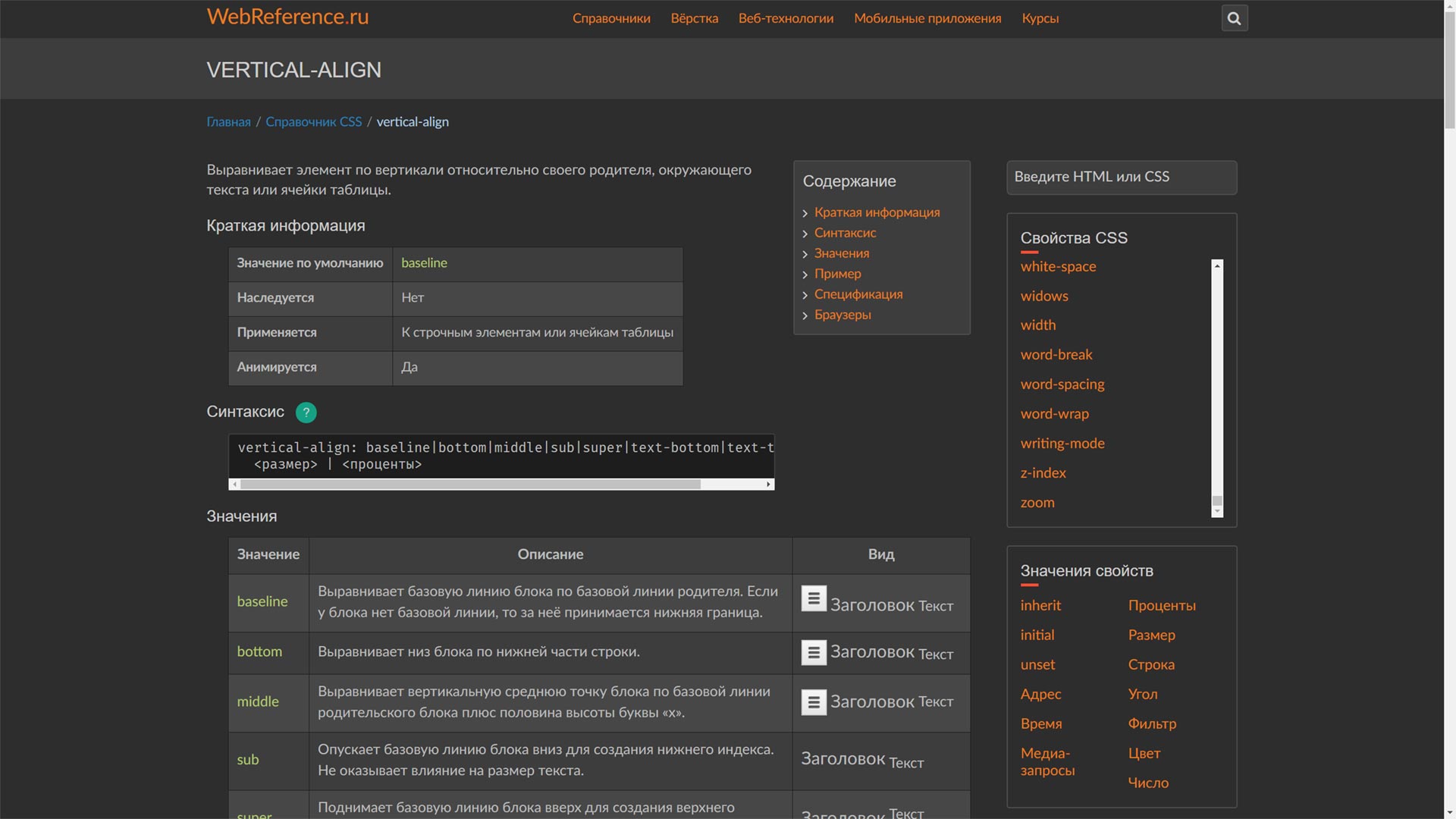This screenshot has height=819, width=1456.
Task: Click the Описание column header
Action: pos(551,555)
